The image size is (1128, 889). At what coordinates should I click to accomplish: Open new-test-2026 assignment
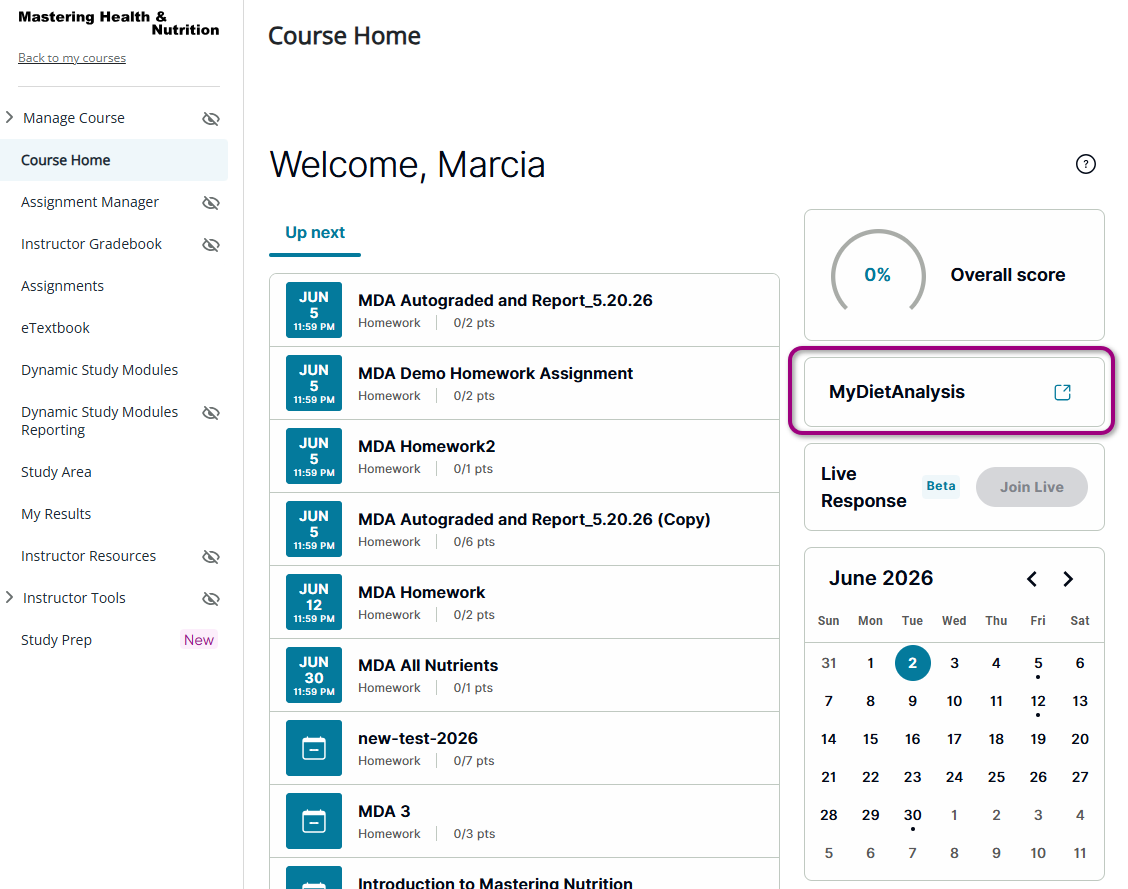point(418,739)
